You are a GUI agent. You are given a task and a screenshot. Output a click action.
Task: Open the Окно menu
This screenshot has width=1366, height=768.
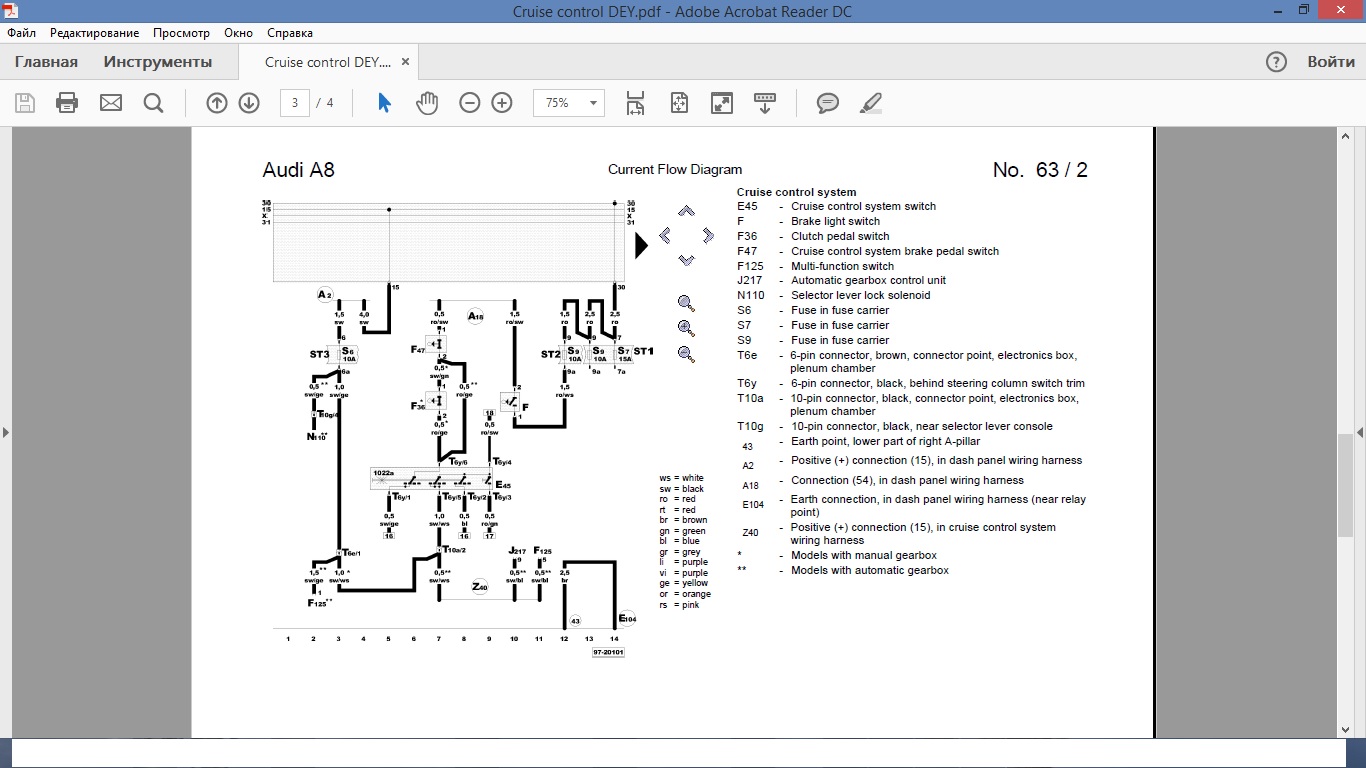238,33
